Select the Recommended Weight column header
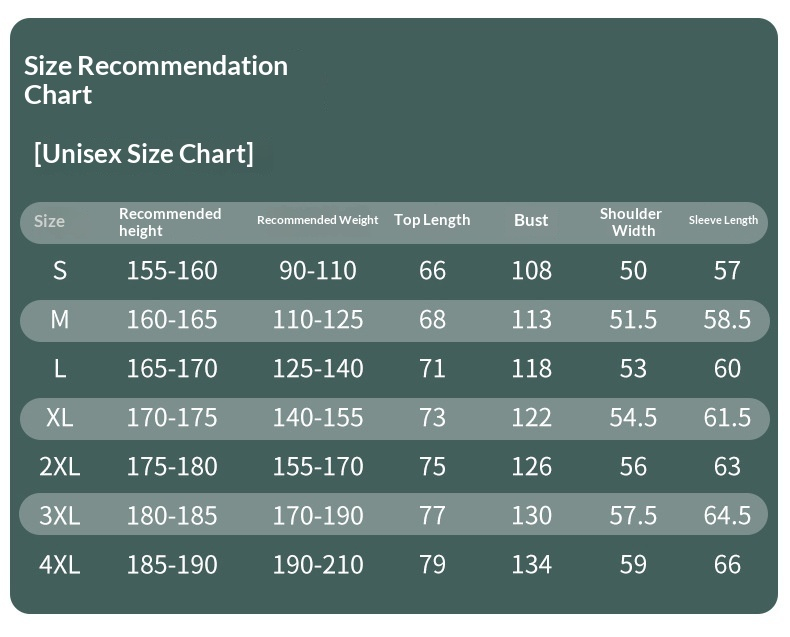790x637 pixels. click(317, 220)
